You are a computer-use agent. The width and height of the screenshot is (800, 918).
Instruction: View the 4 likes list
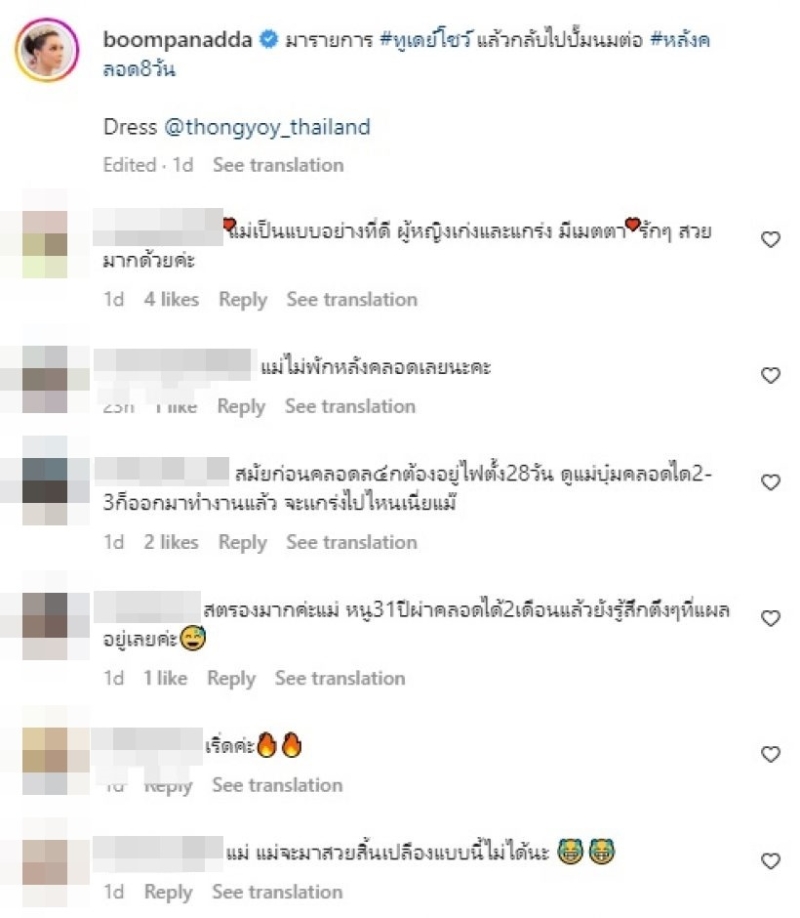click(x=172, y=300)
